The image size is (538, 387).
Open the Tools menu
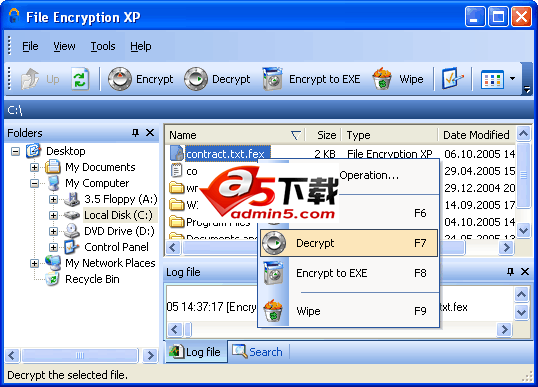tap(103, 46)
